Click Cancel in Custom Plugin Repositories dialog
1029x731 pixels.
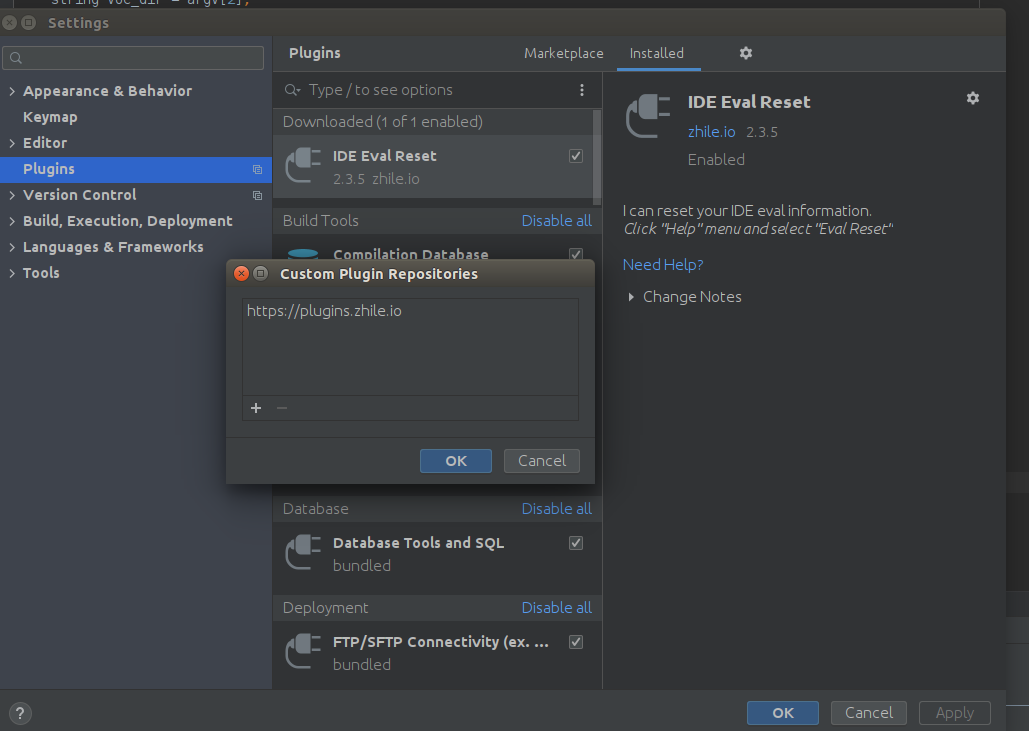(541, 461)
